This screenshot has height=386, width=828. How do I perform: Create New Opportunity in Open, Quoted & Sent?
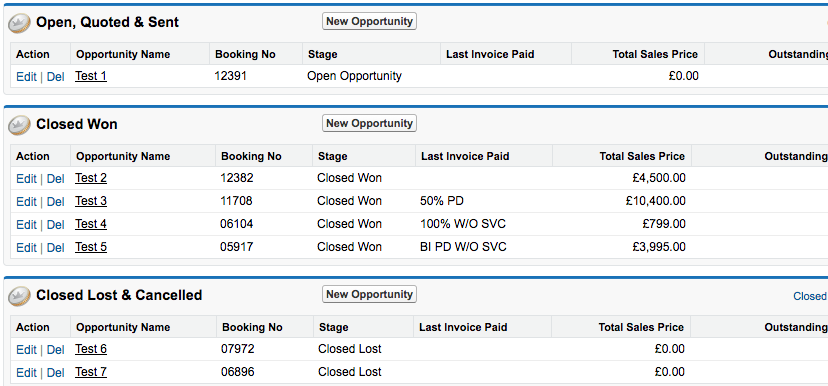pos(369,21)
